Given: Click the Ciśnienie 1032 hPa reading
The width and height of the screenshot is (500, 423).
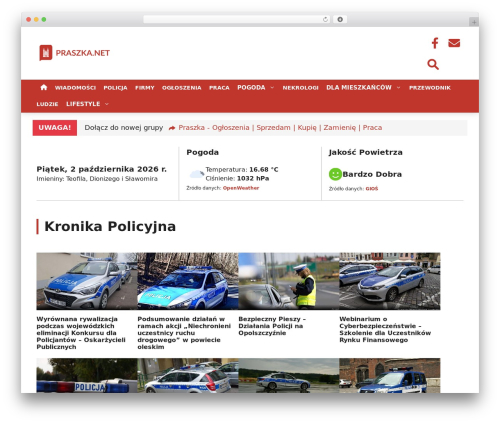Looking at the screenshot, I should coord(237,178).
